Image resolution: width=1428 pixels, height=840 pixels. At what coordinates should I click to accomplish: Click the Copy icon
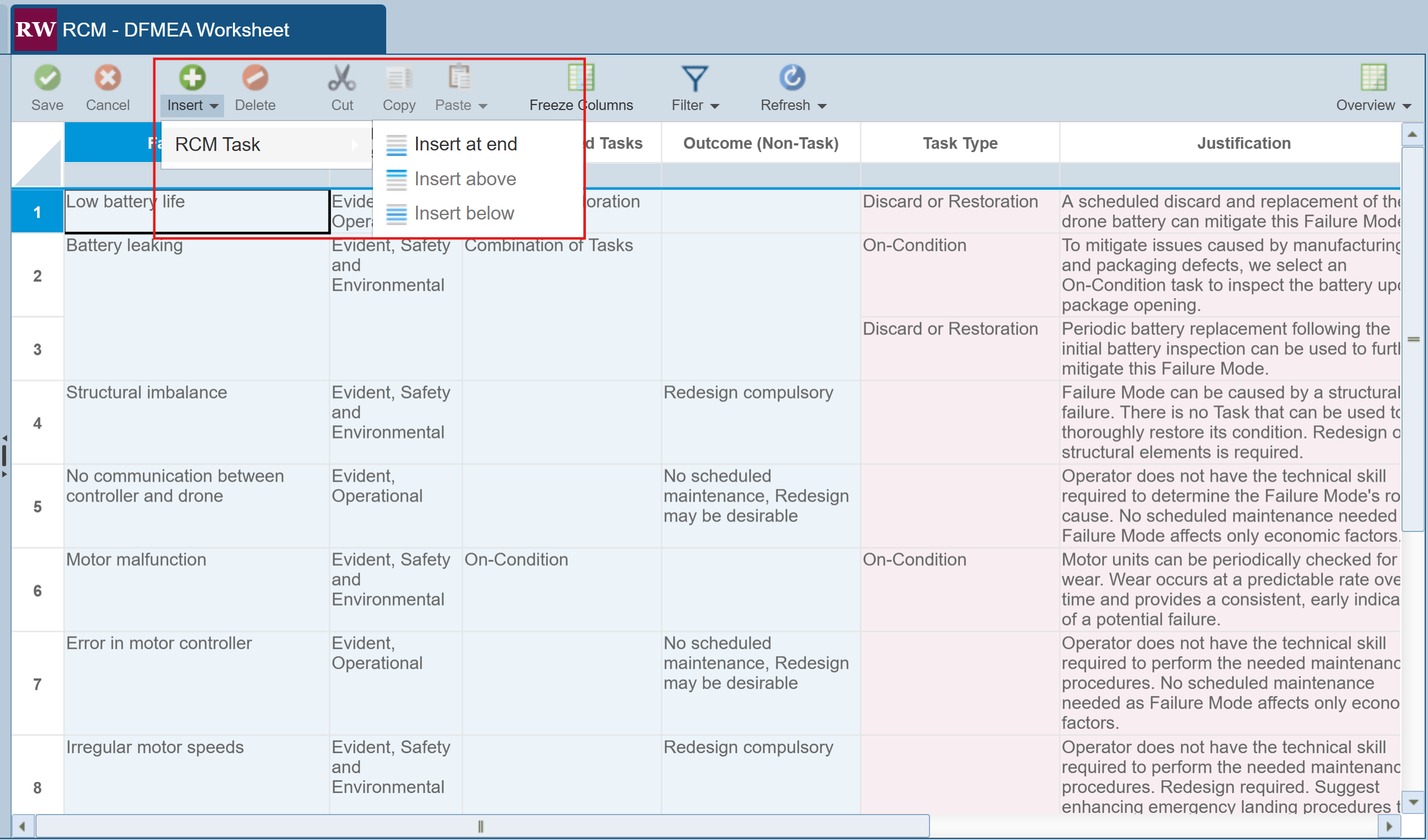[x=399, y=77]
